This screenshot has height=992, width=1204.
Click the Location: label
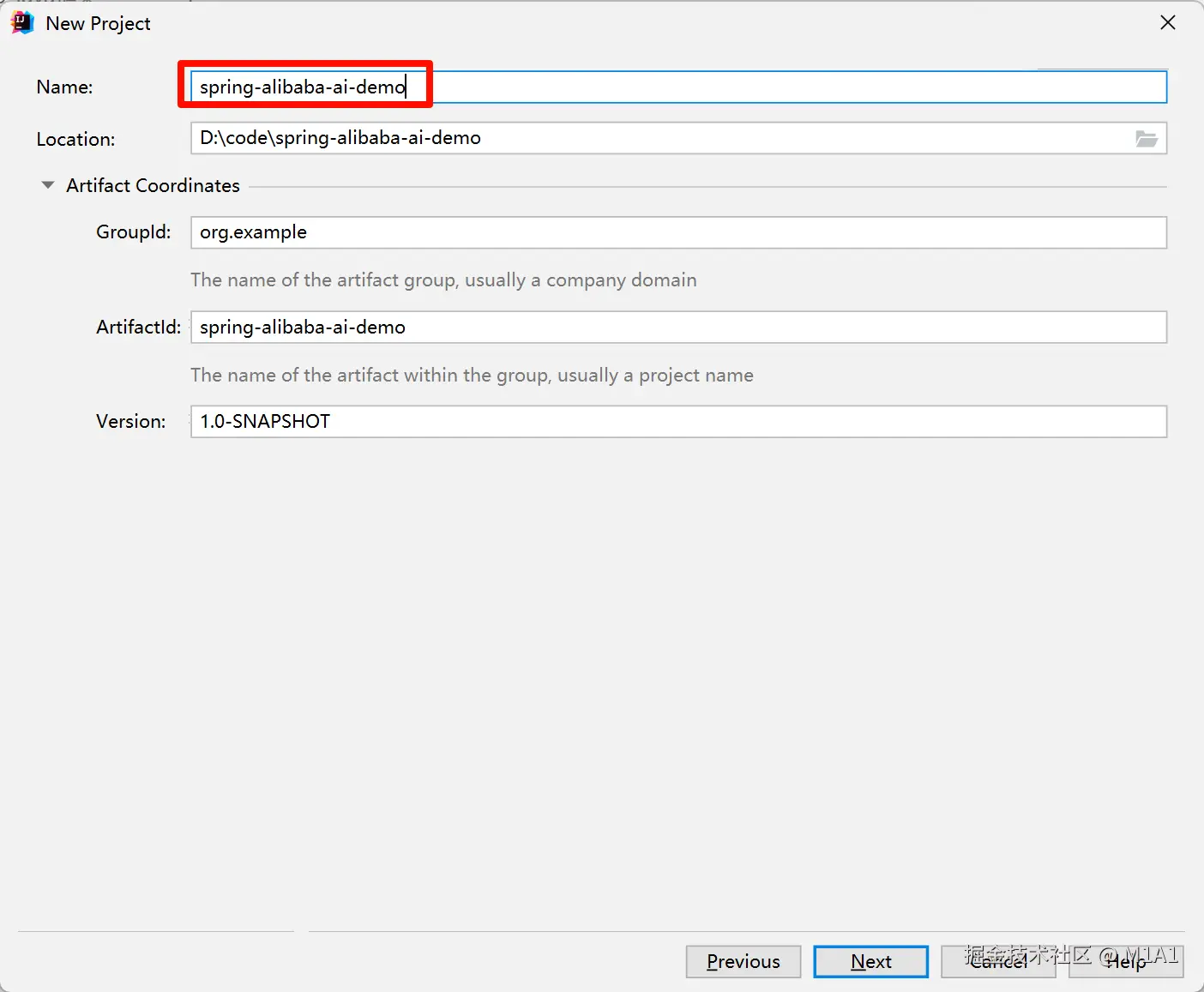point(75,139)
